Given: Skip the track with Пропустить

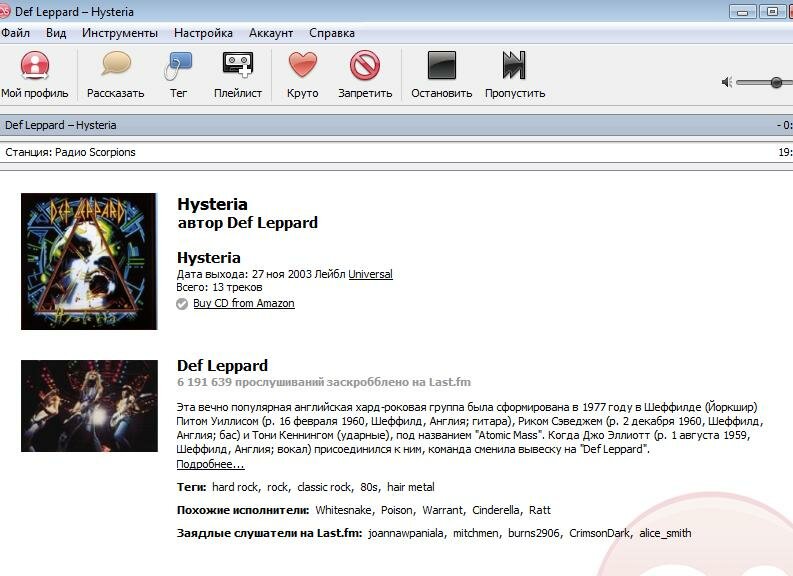Looking at the screenshot, I should click(514, 67).
